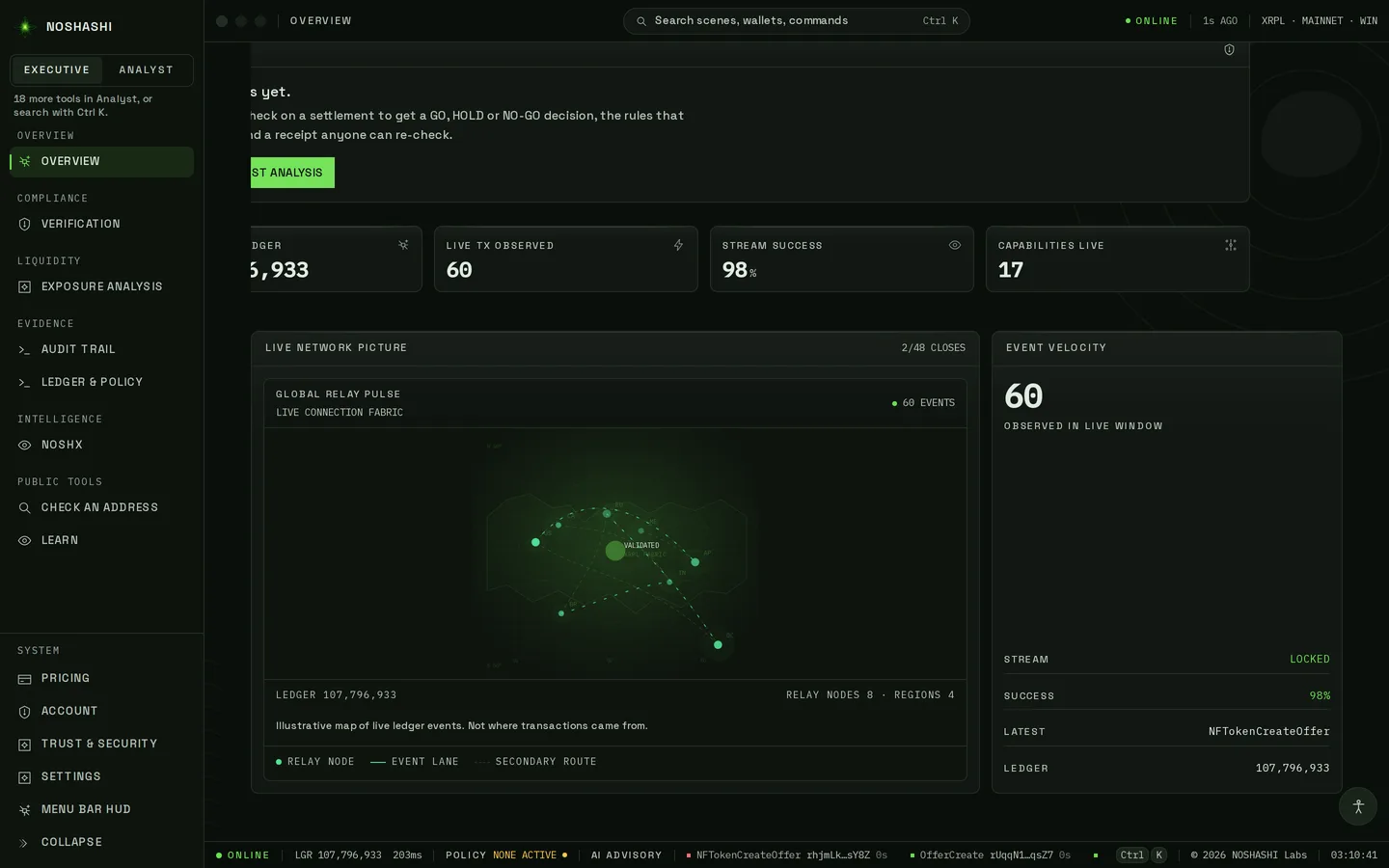
Task: Click RELAY NODES 8 · REGIONS 4 text
Action: point(870,695)
